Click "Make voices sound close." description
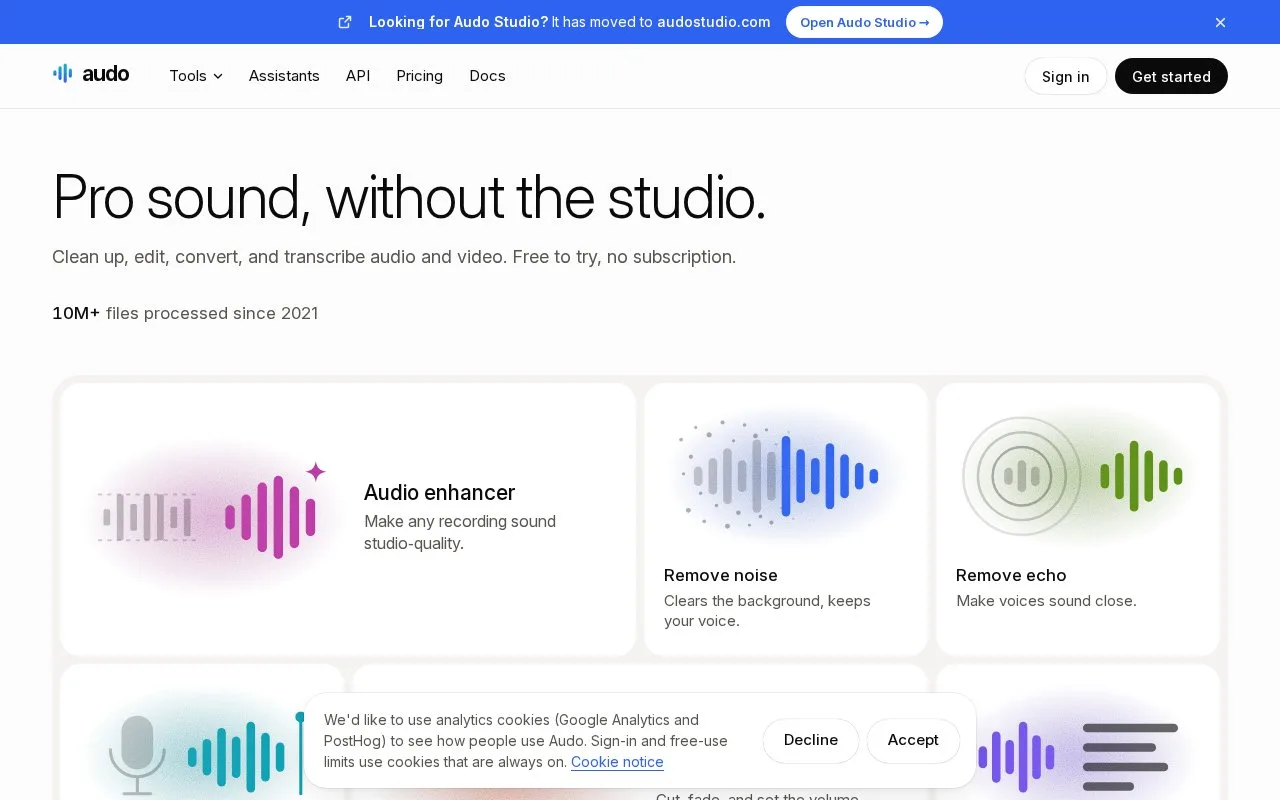 tap(1046, 601)
